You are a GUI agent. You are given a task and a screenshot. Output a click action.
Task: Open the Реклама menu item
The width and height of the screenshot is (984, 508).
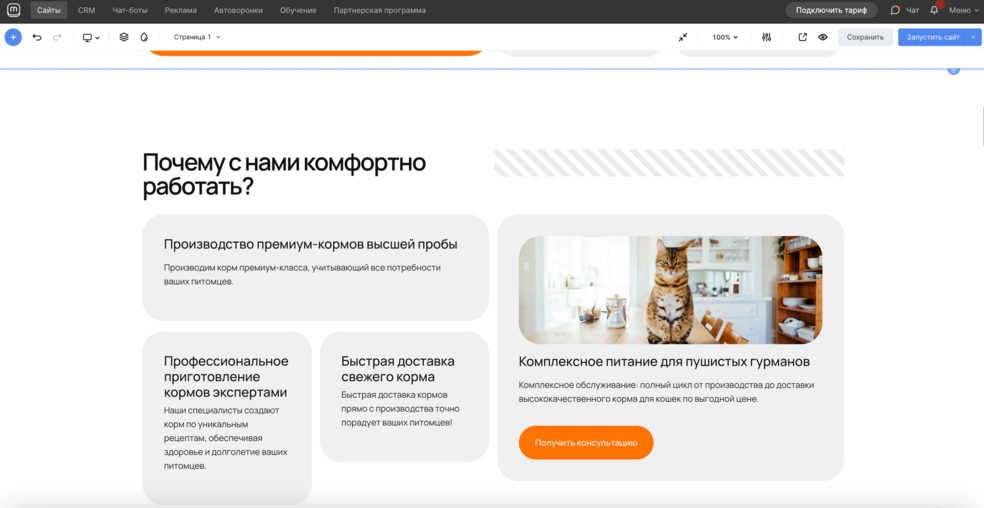pyautogui.click(x=181, y=10)
